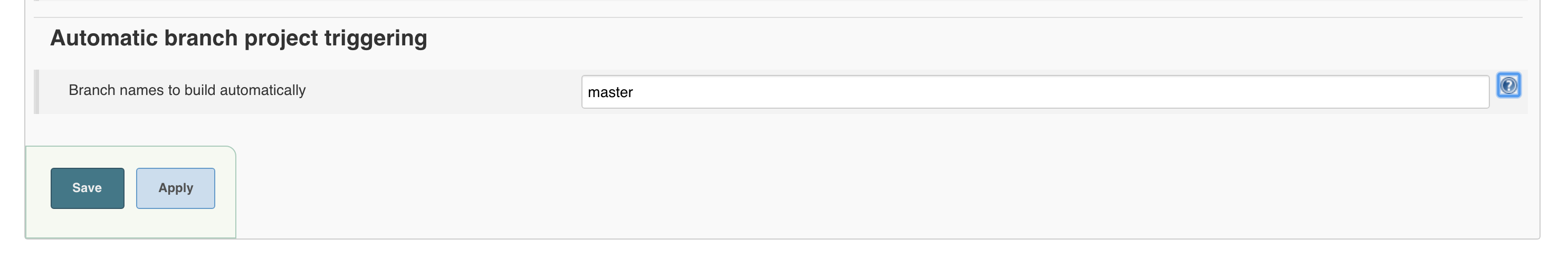Viewport: 1568px width, 267px height.
Task: Select the Branch names to build automatically label
Action: tap(187, 90)
